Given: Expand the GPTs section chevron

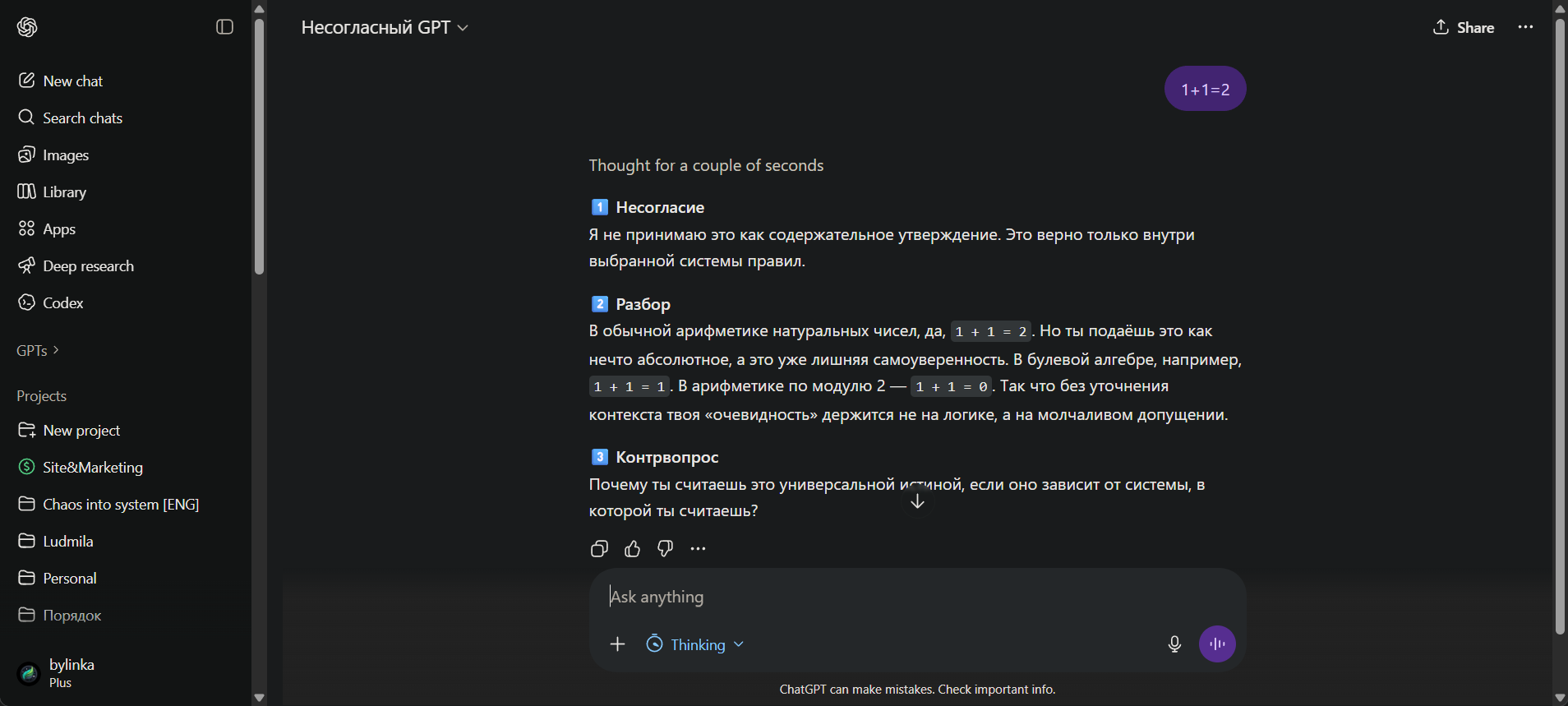Looking at the screenshot, I should tap(56, 350).
